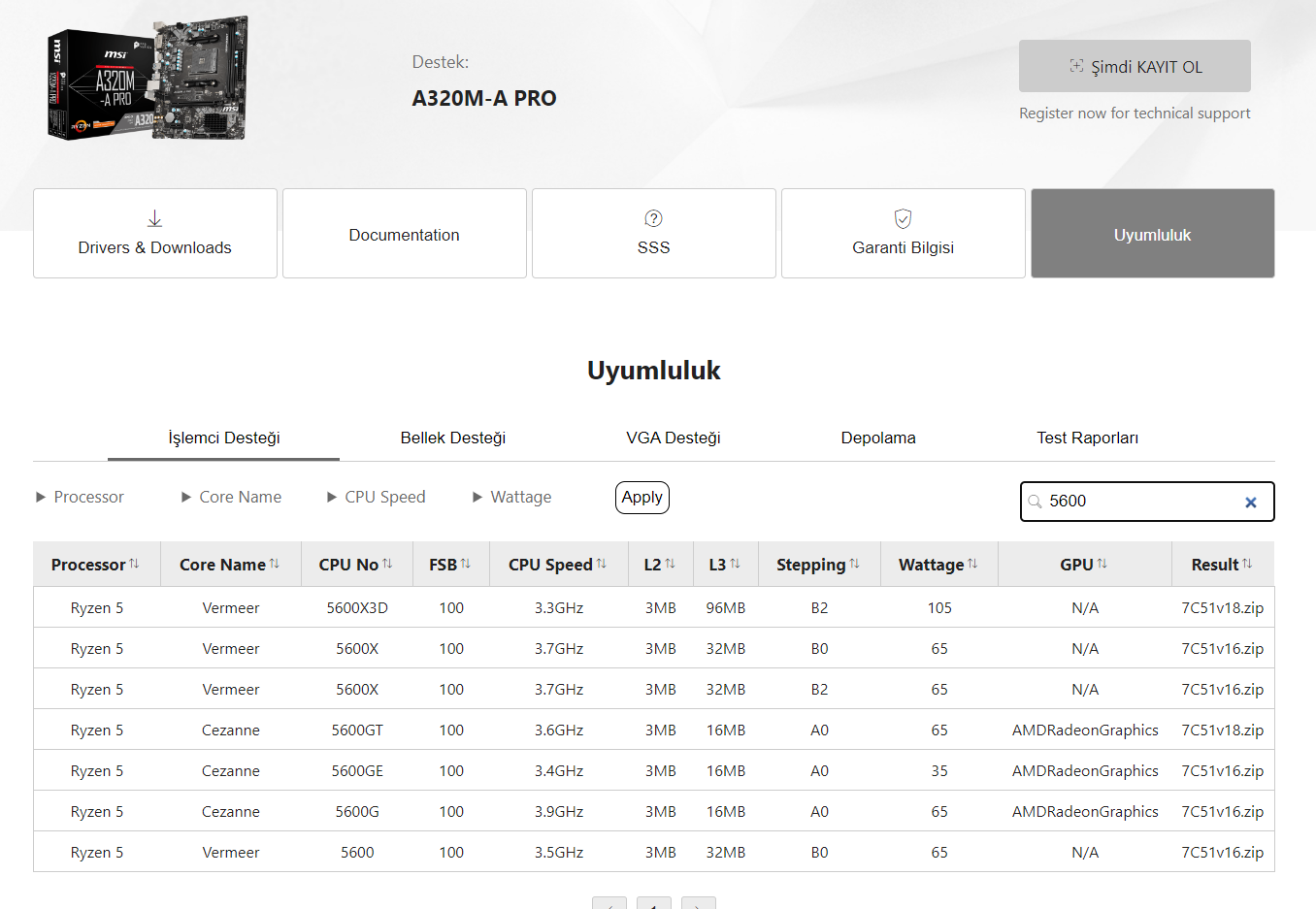Click 5600X3D in the CPU No column
1316x909 pixels.
[357, 608]
